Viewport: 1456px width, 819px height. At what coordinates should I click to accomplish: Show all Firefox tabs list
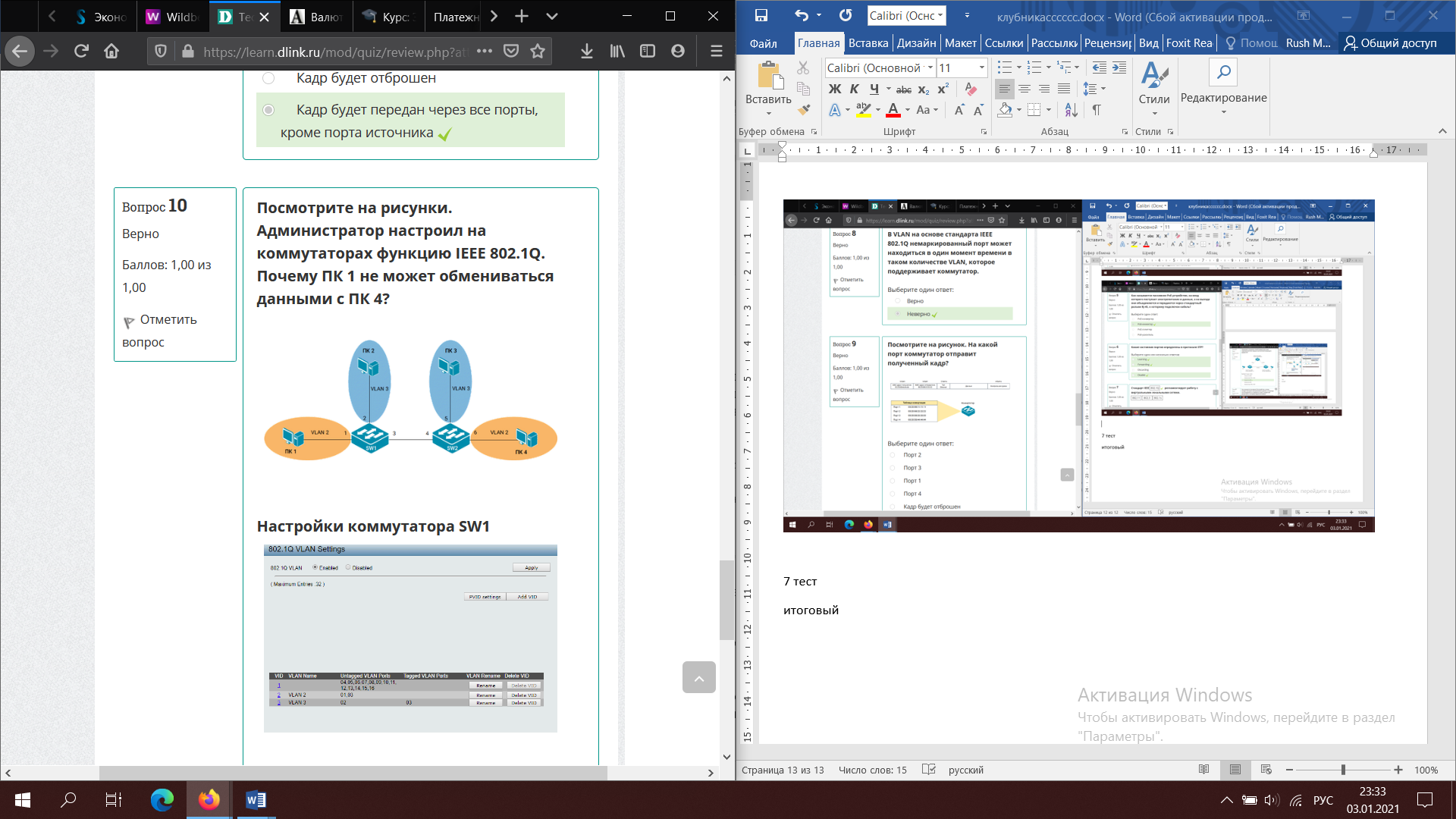pyautogui.click(x=552, y=16)
